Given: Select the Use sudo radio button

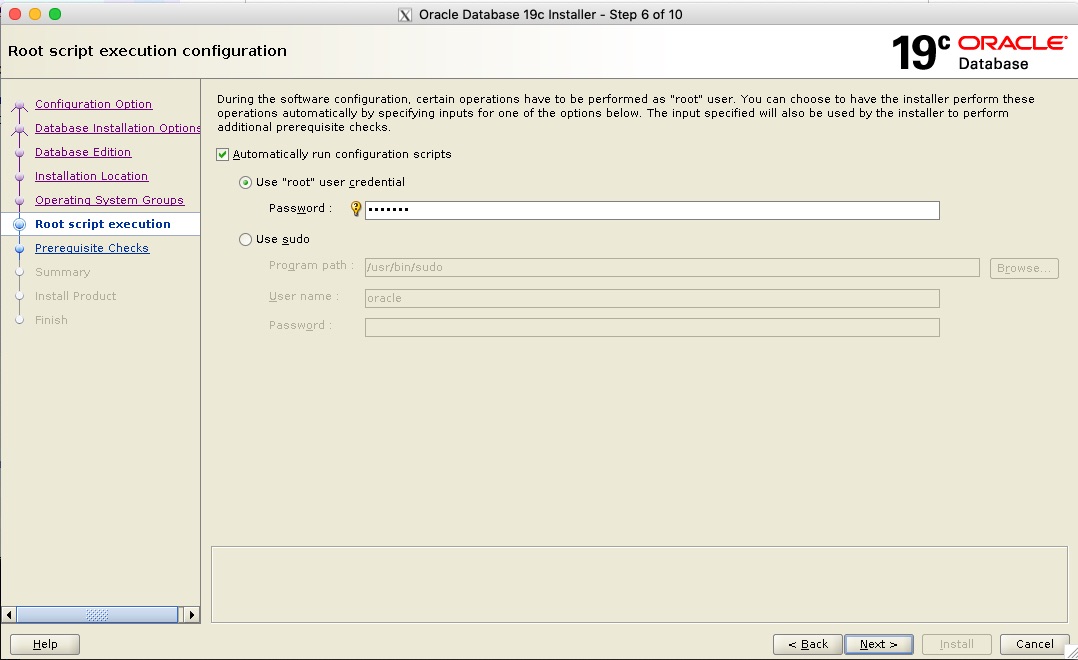Looking at the screenshot, I should (245, 239).
